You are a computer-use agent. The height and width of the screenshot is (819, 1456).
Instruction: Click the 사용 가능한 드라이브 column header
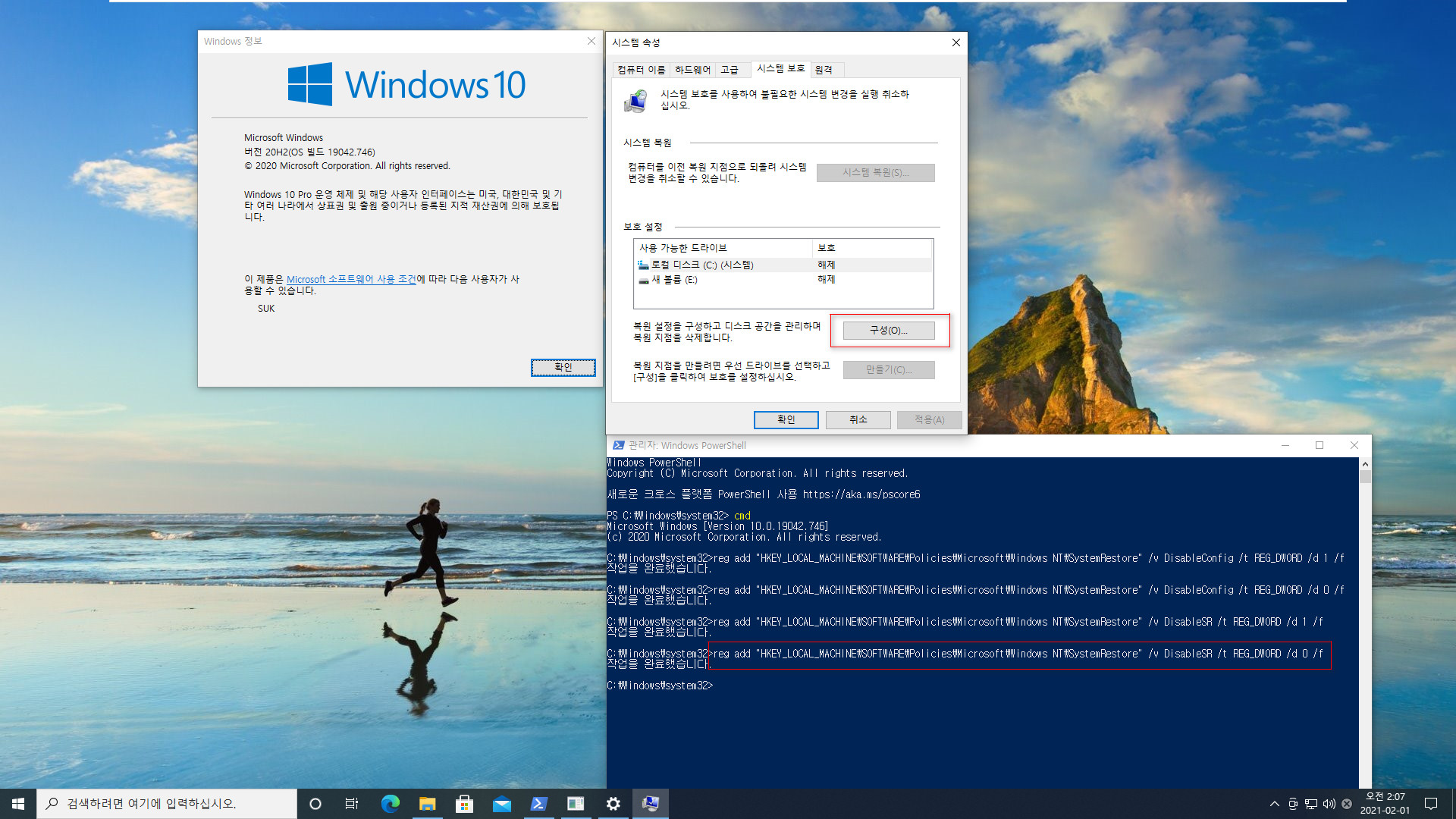[723, 248]
